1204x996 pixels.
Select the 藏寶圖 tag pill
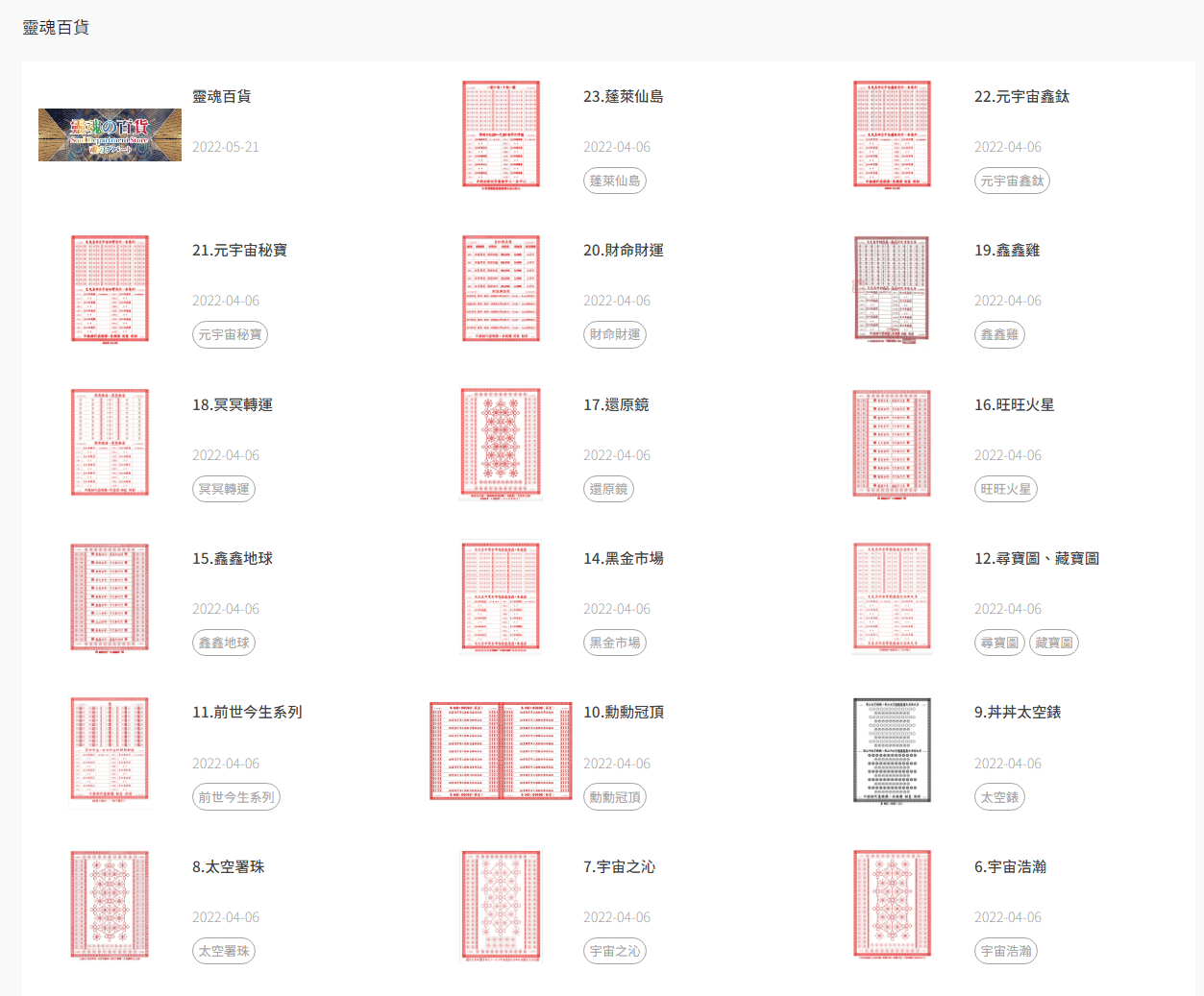pos(1054,643)
